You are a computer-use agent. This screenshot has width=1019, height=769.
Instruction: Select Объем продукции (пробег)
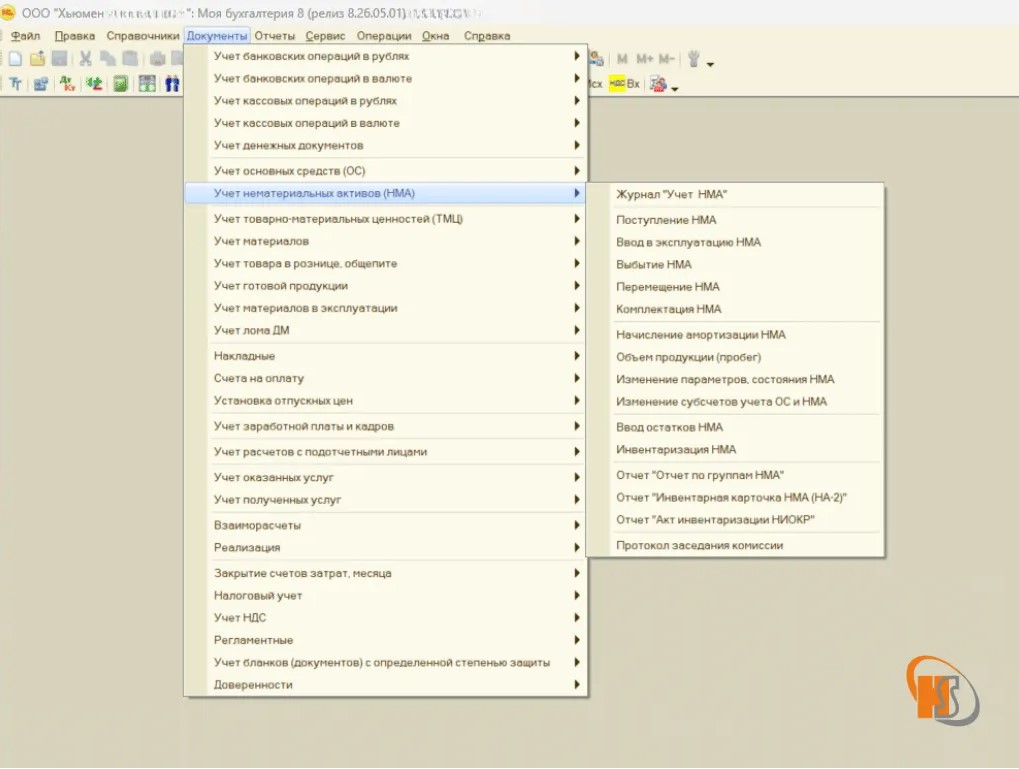pyautogui.click(x=735, y=357)
